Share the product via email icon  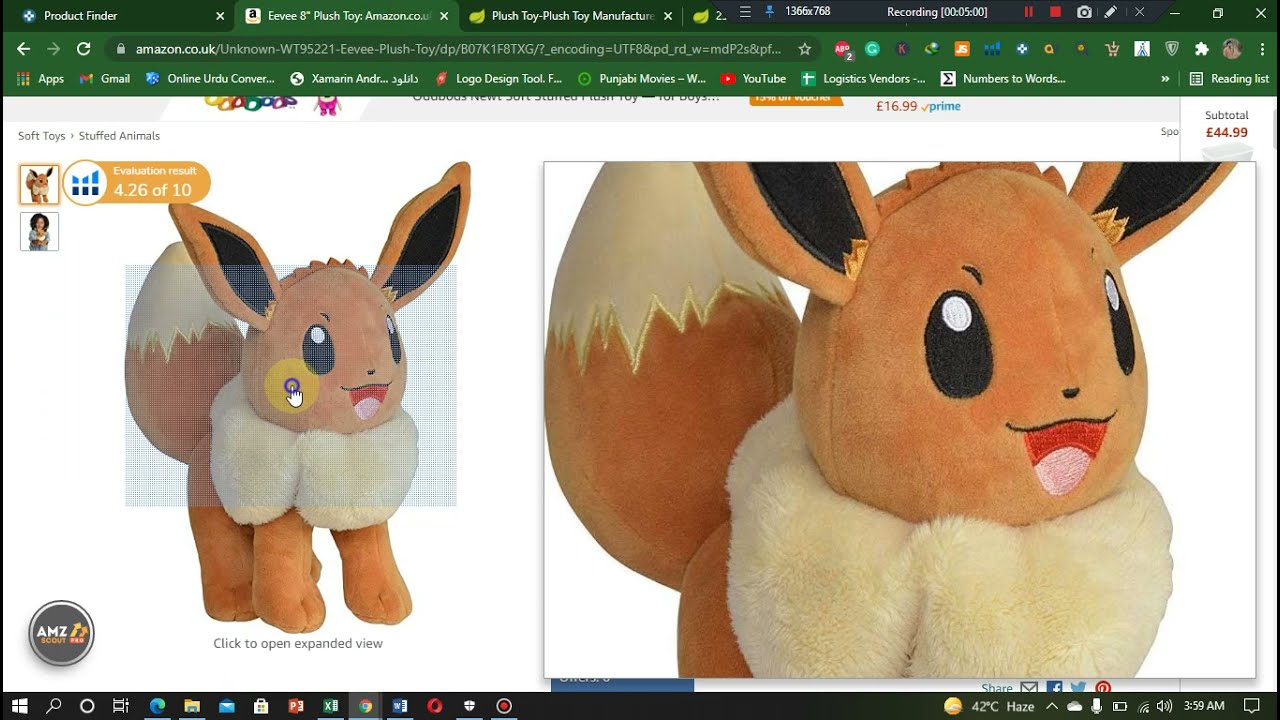1029,689
